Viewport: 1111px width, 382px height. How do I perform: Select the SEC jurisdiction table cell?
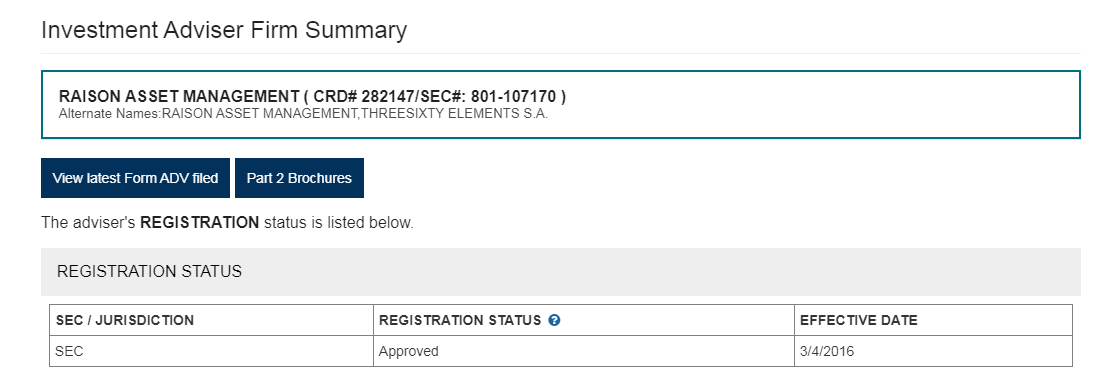(211, 351)
